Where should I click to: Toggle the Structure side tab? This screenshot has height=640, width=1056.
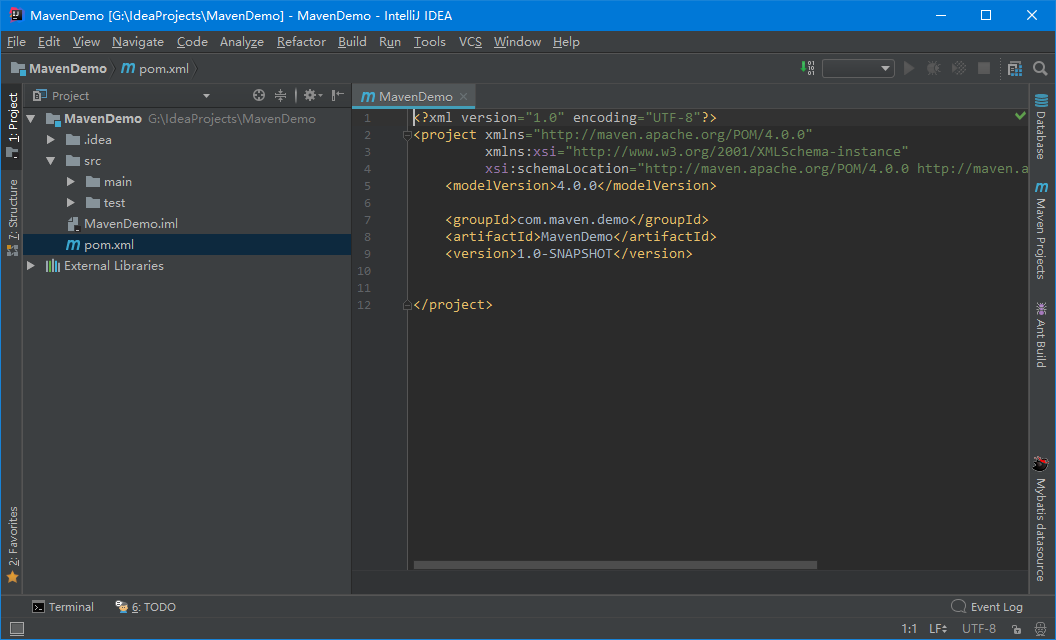coord(12,217)
